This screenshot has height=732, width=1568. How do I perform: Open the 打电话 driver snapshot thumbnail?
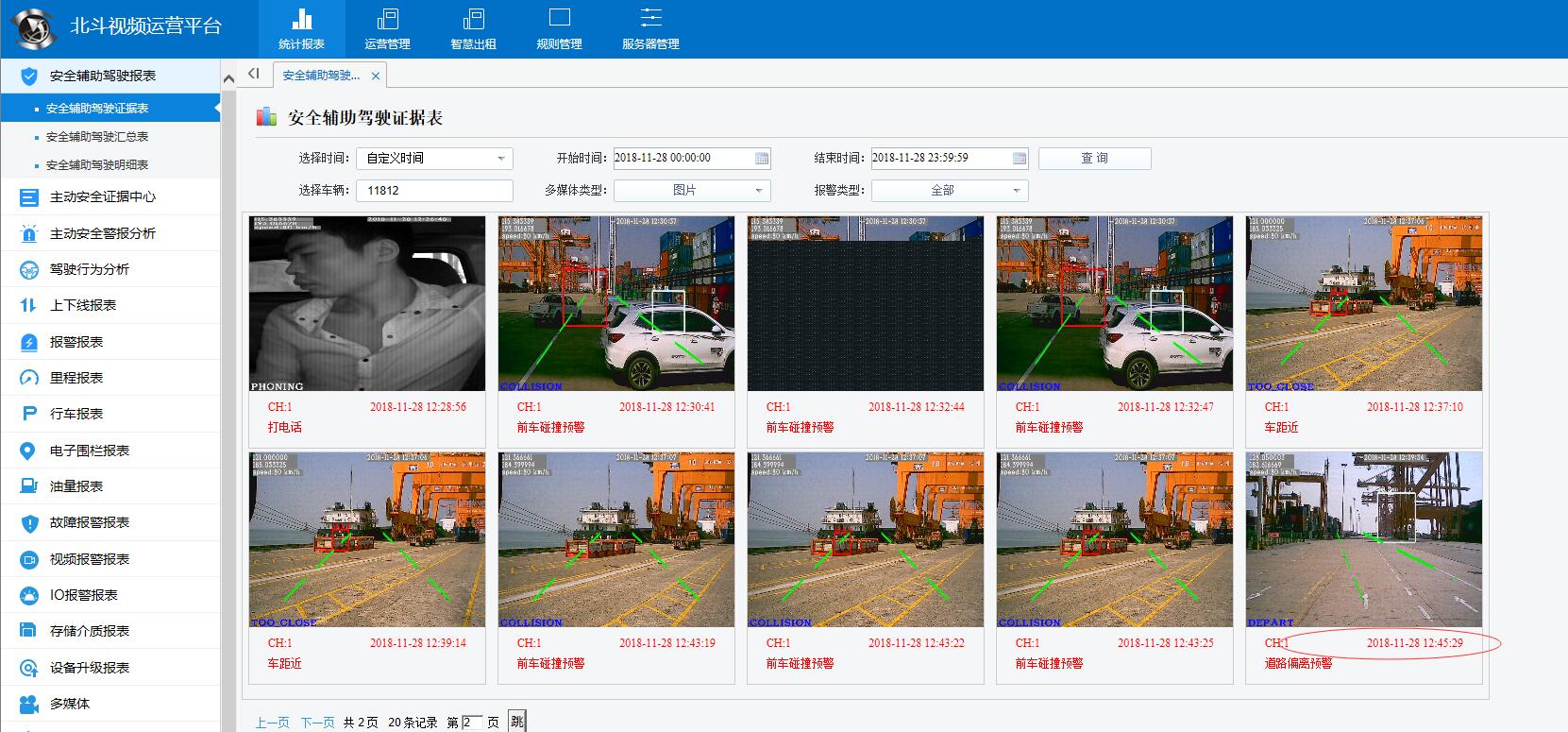[367, 303]
